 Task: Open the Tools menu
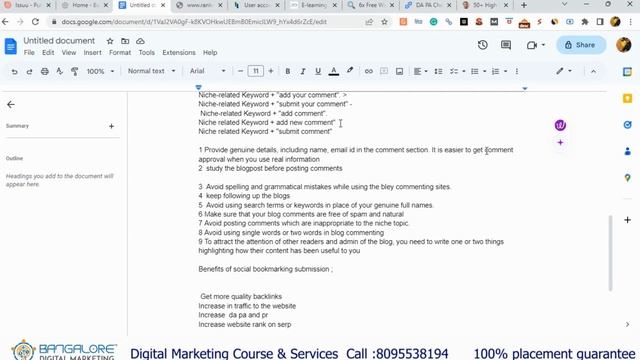coord(146,53)
